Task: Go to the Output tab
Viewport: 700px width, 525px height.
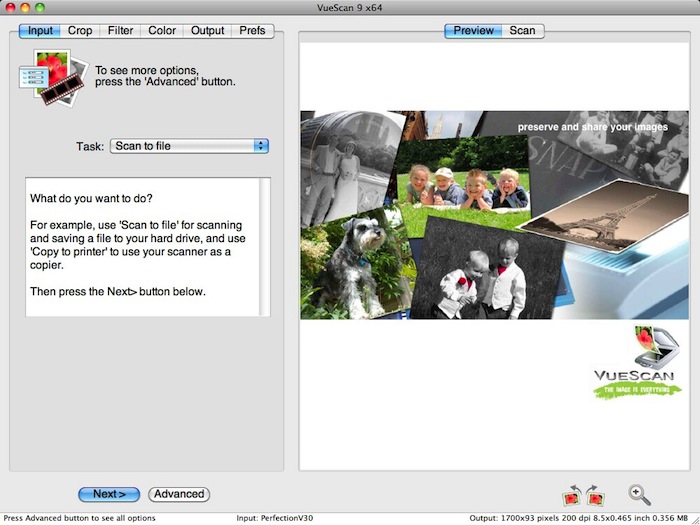Action: tap(208, 31)
